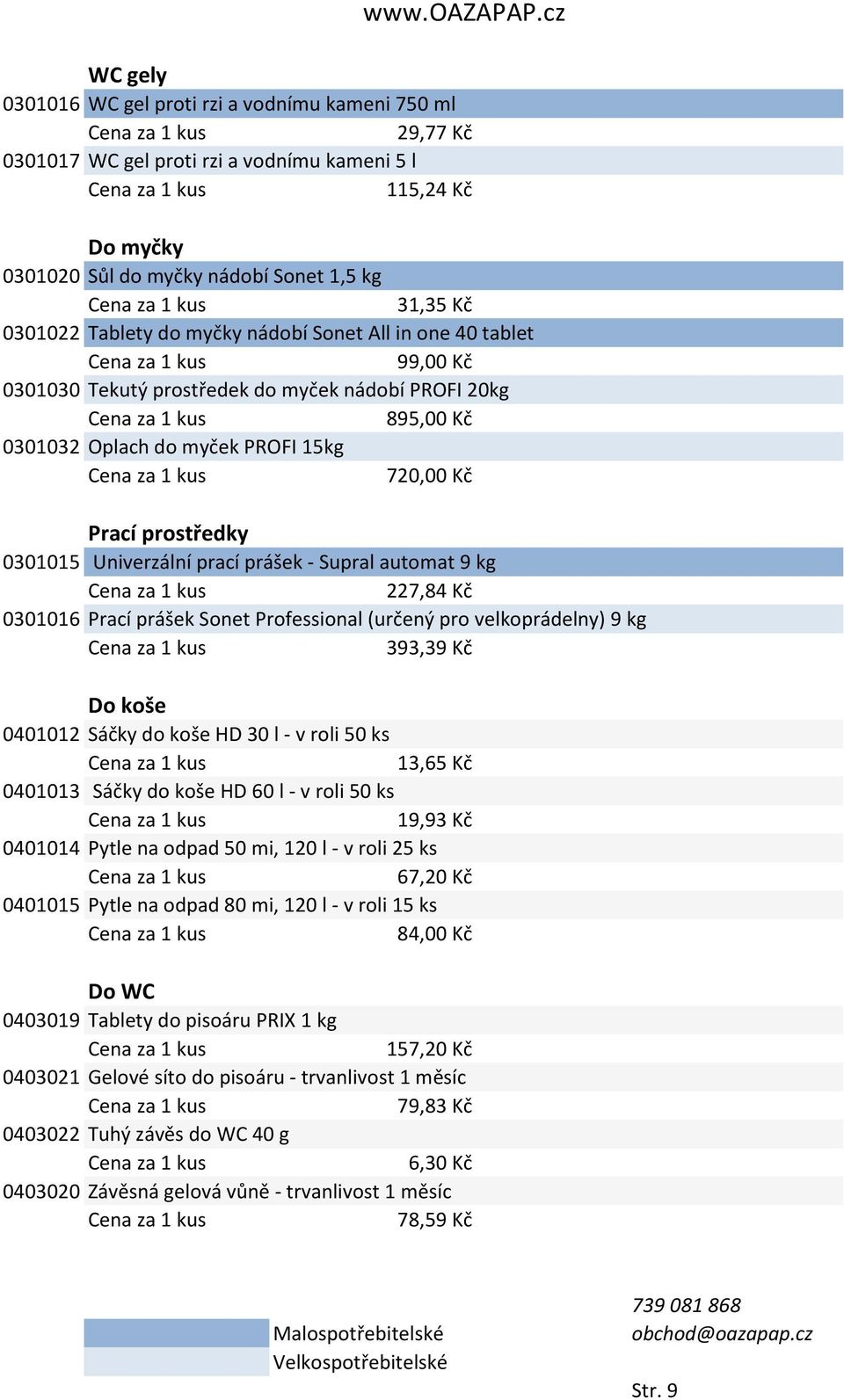Click the phone number 739 081 868

[x=687, y=1305]
